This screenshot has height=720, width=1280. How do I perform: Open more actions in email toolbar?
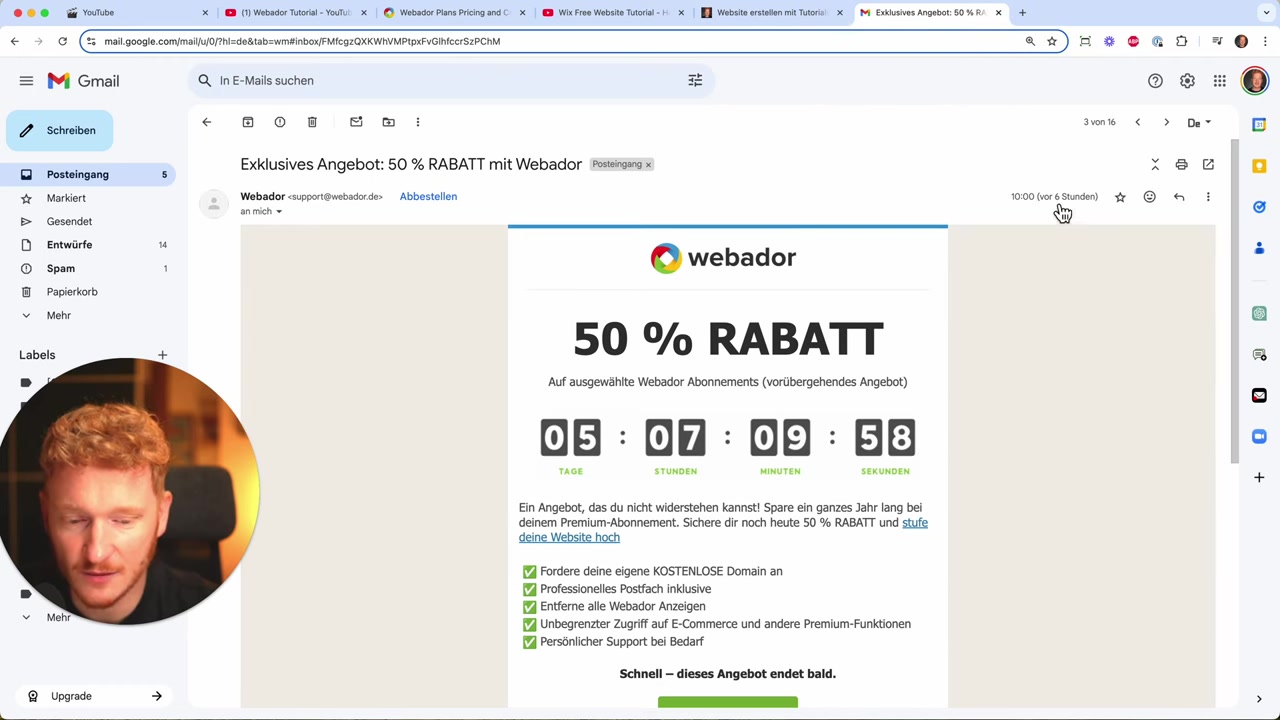[418, 122]
